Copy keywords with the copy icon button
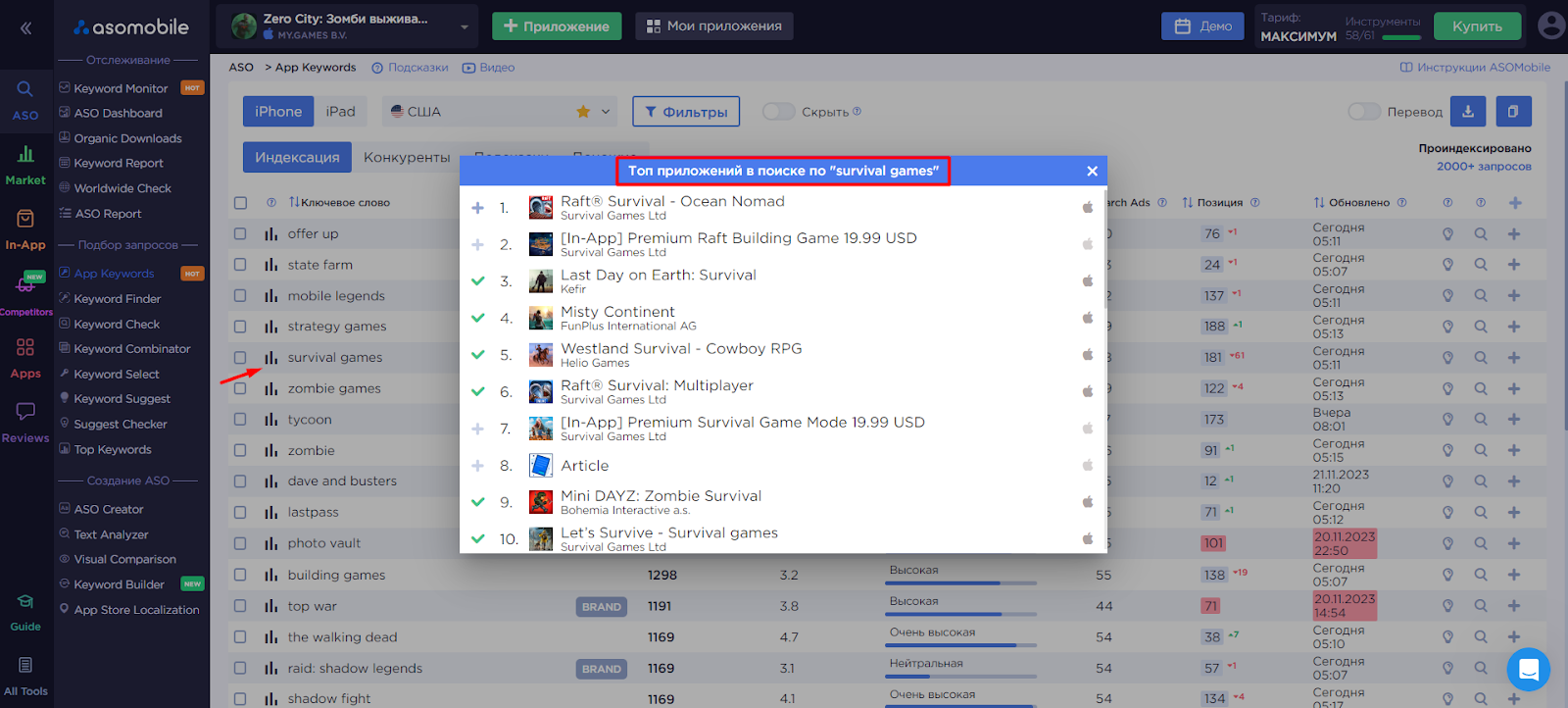Screen dimensions: 1568x708 pyautogui.click(x=1513, y=112)
